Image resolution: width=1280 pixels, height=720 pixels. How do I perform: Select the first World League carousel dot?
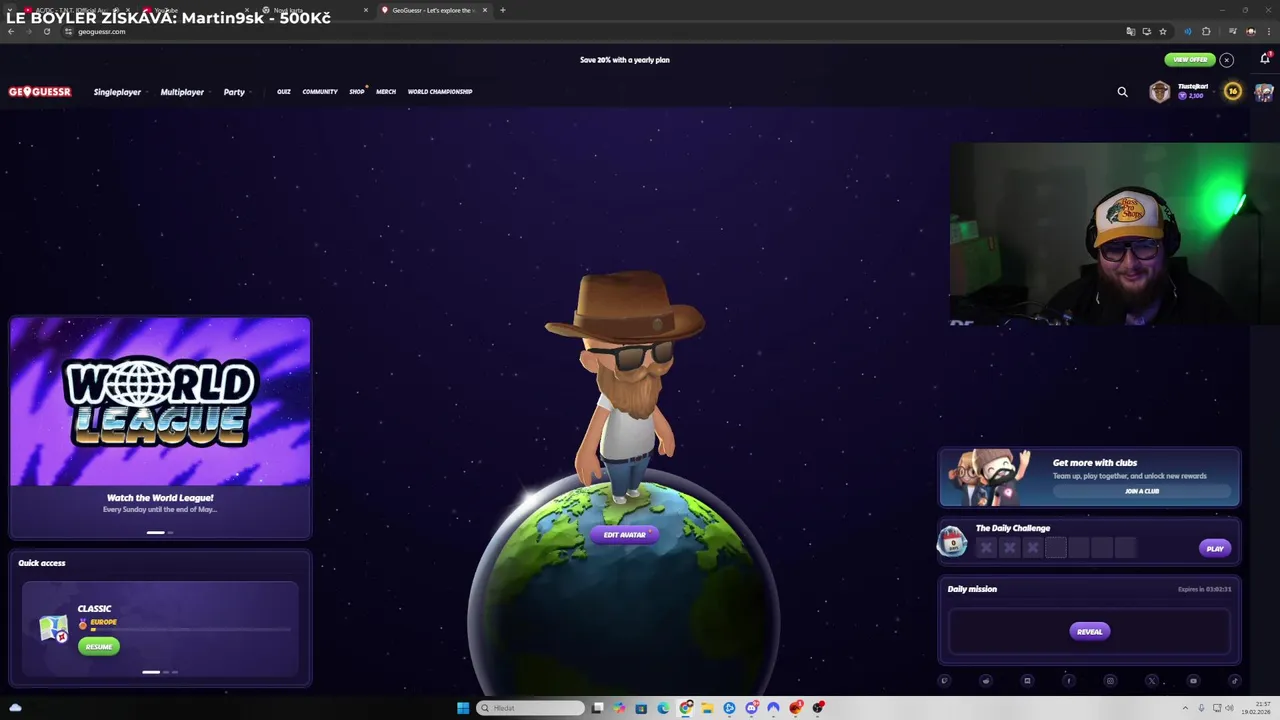[155, 533]
